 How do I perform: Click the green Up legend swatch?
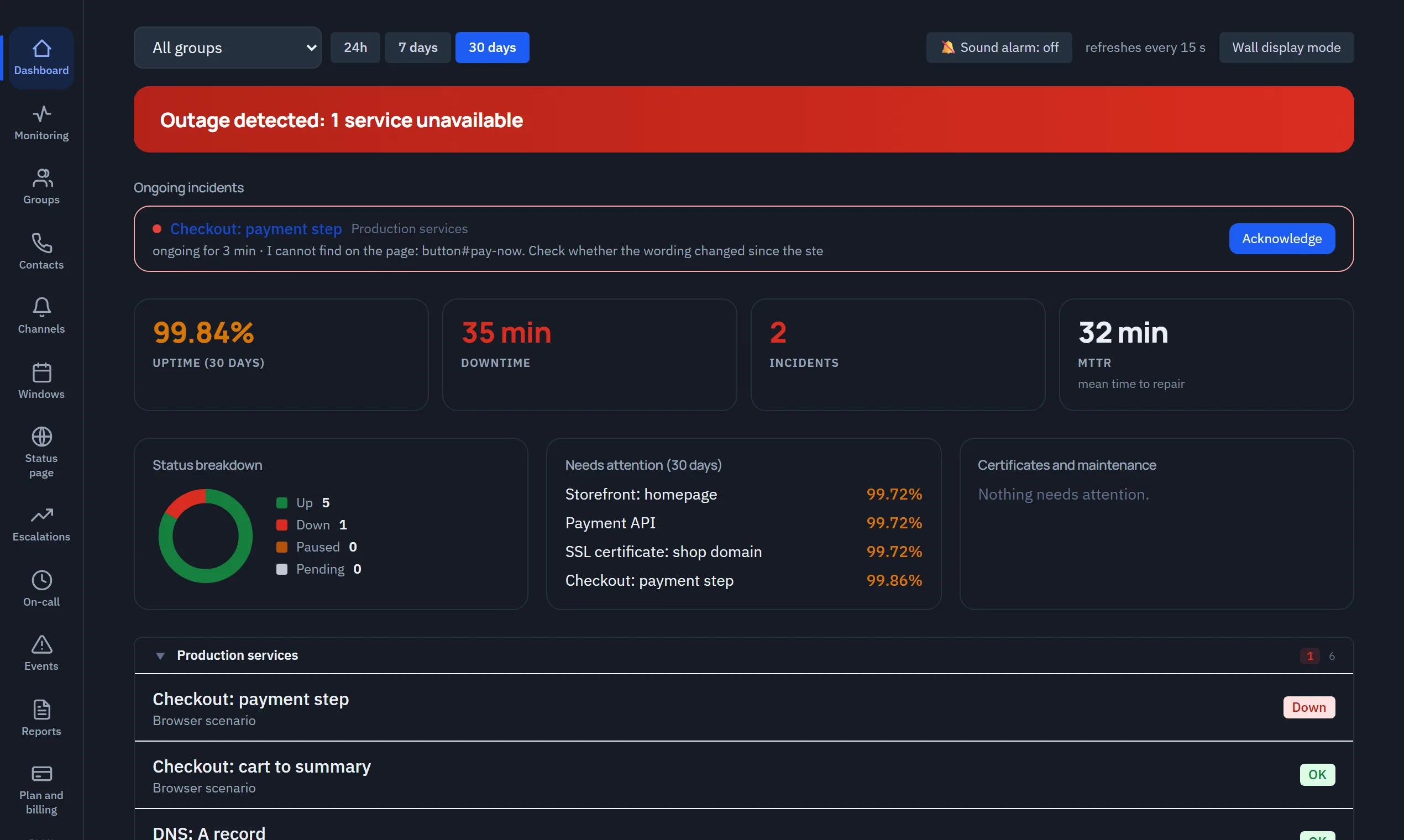tap(282, 503)
